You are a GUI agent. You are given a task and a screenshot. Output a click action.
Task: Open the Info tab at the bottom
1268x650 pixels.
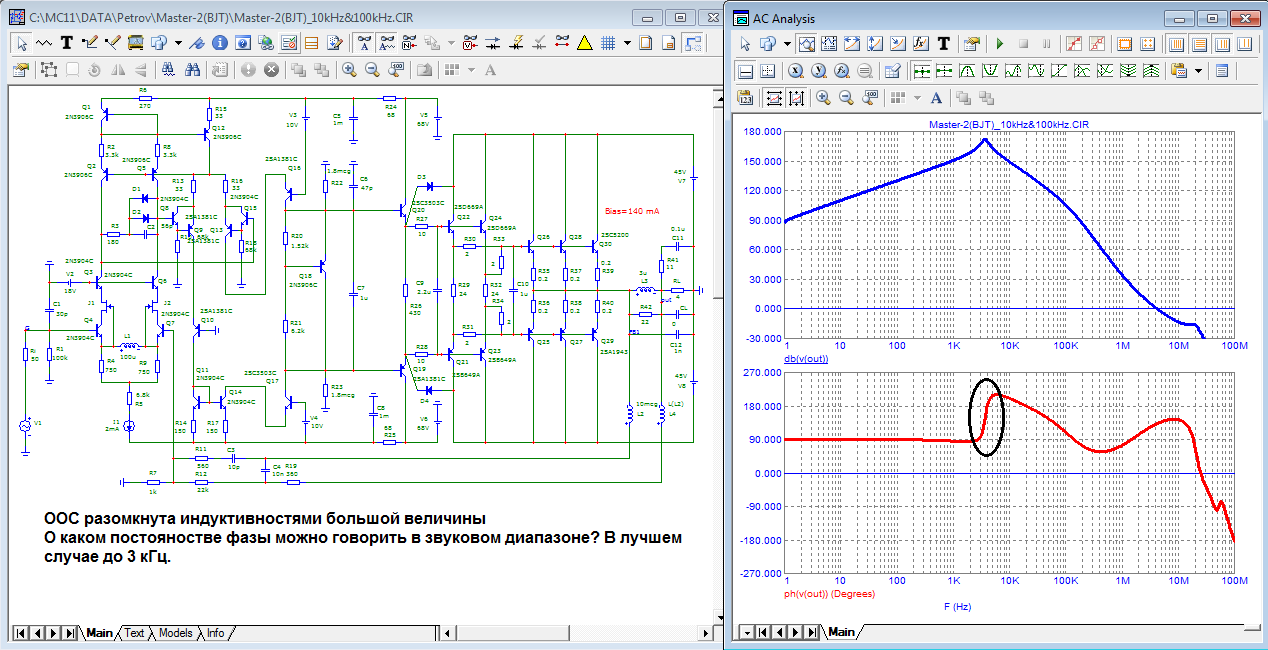[216, 633]
